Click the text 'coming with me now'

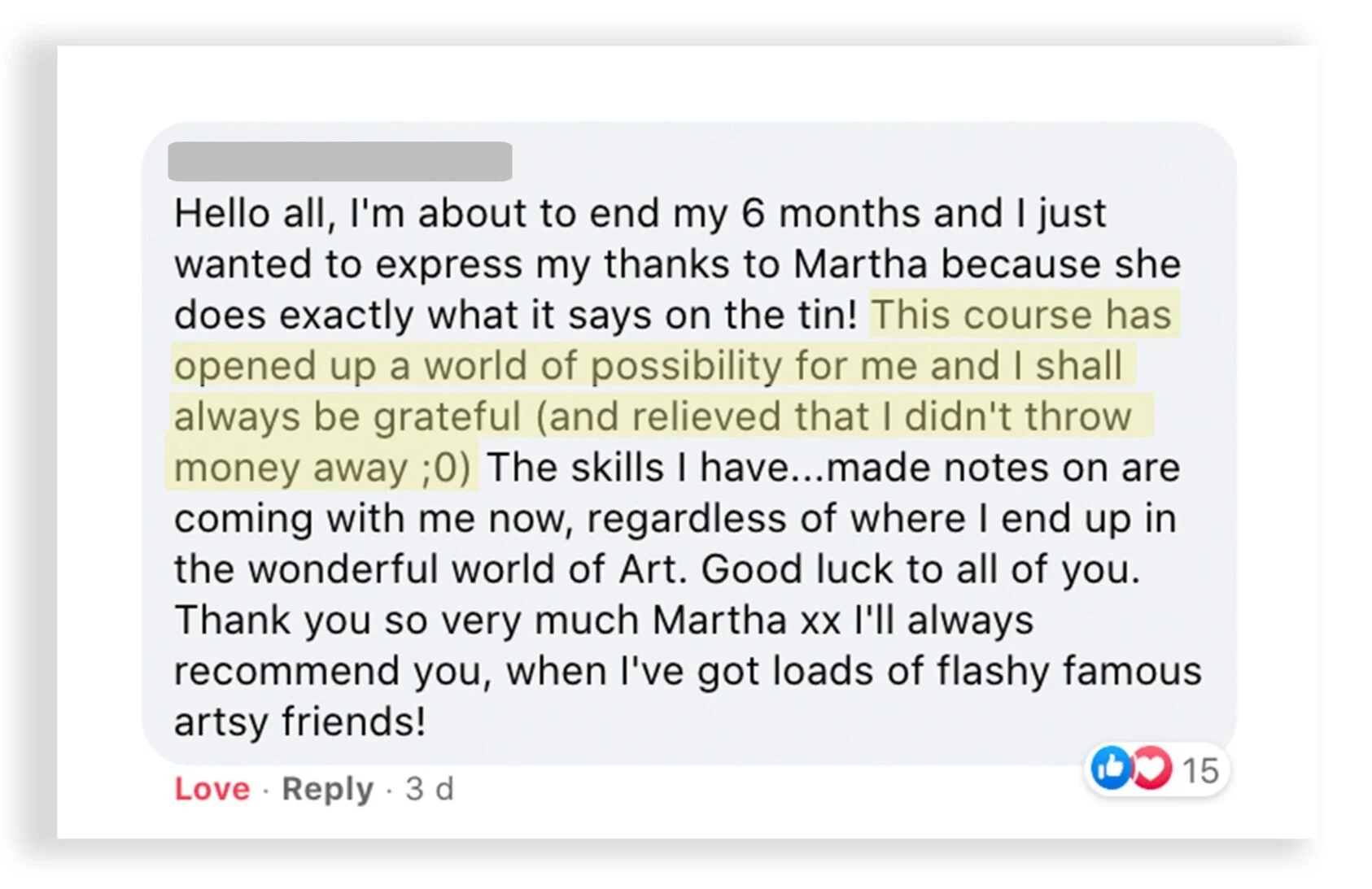pyautogui.click(x=369, y=518)
